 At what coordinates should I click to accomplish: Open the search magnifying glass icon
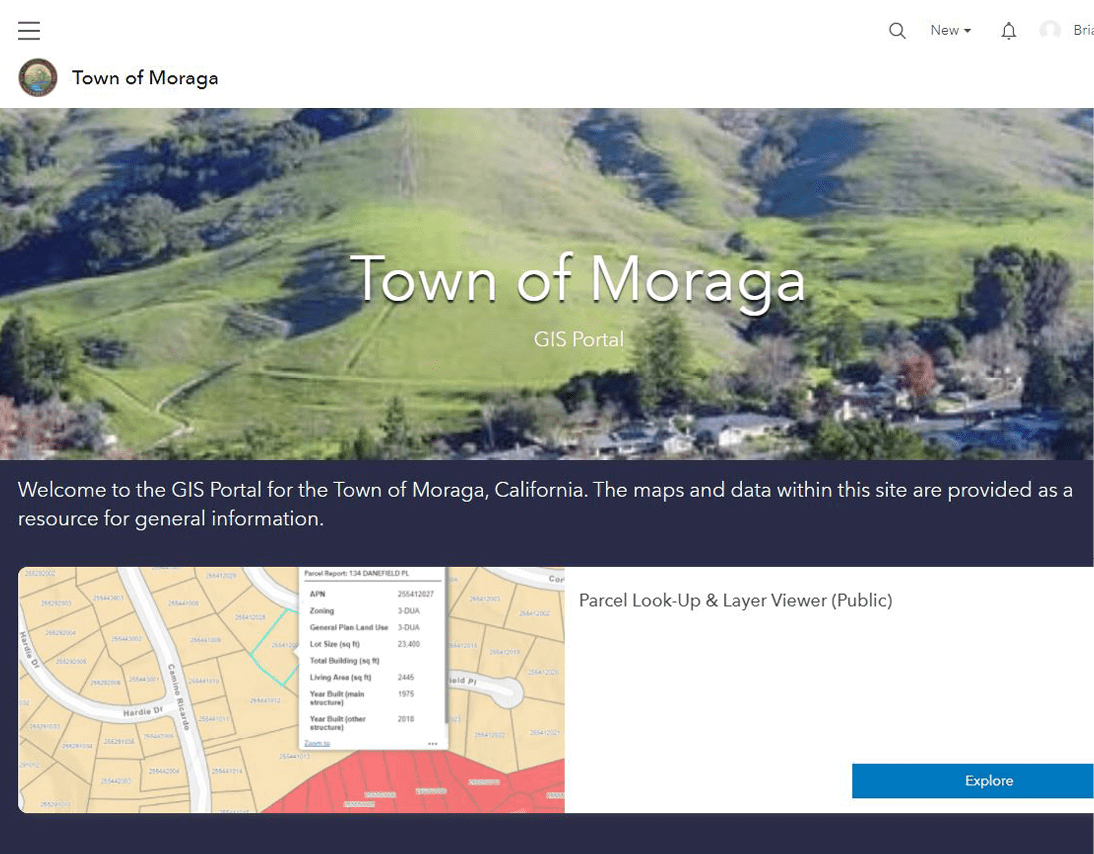click(897, 30)
